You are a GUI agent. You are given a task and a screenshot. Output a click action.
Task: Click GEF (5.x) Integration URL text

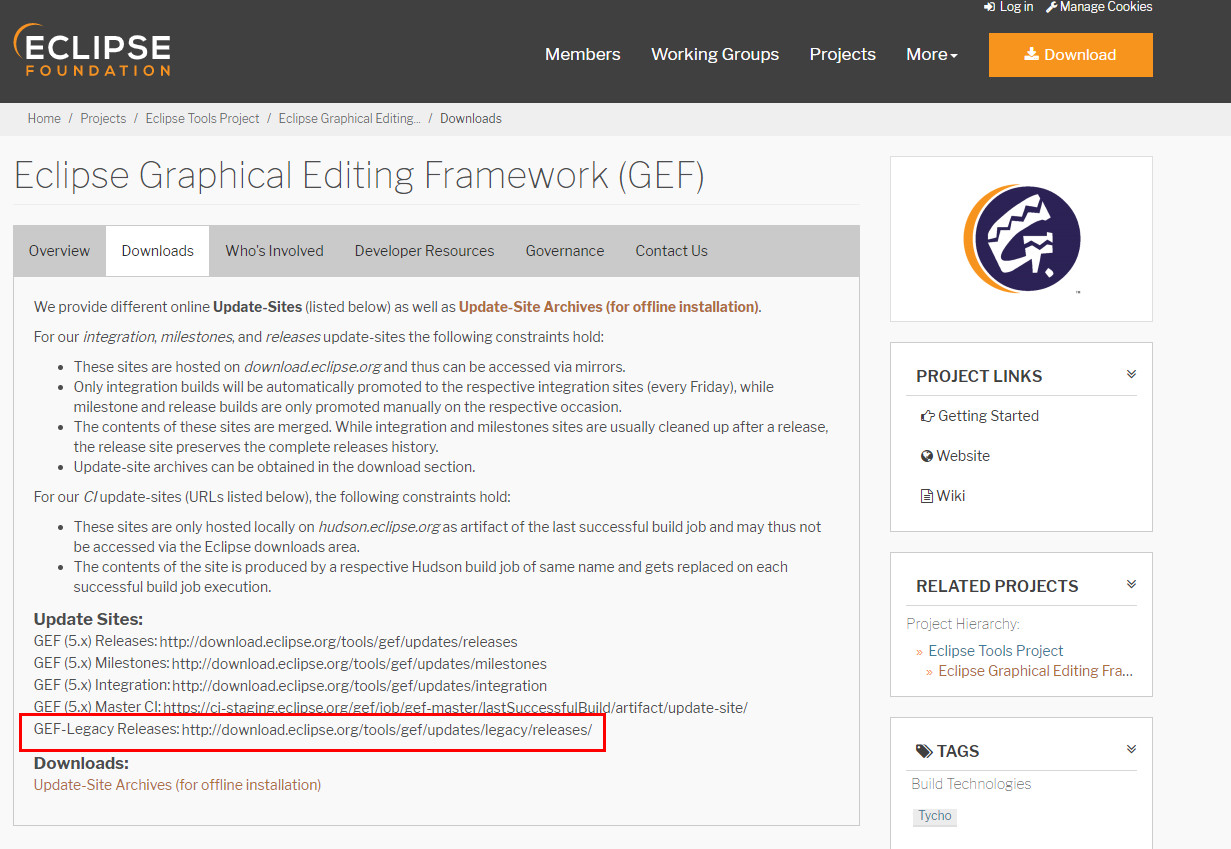[x=360, y=686]
